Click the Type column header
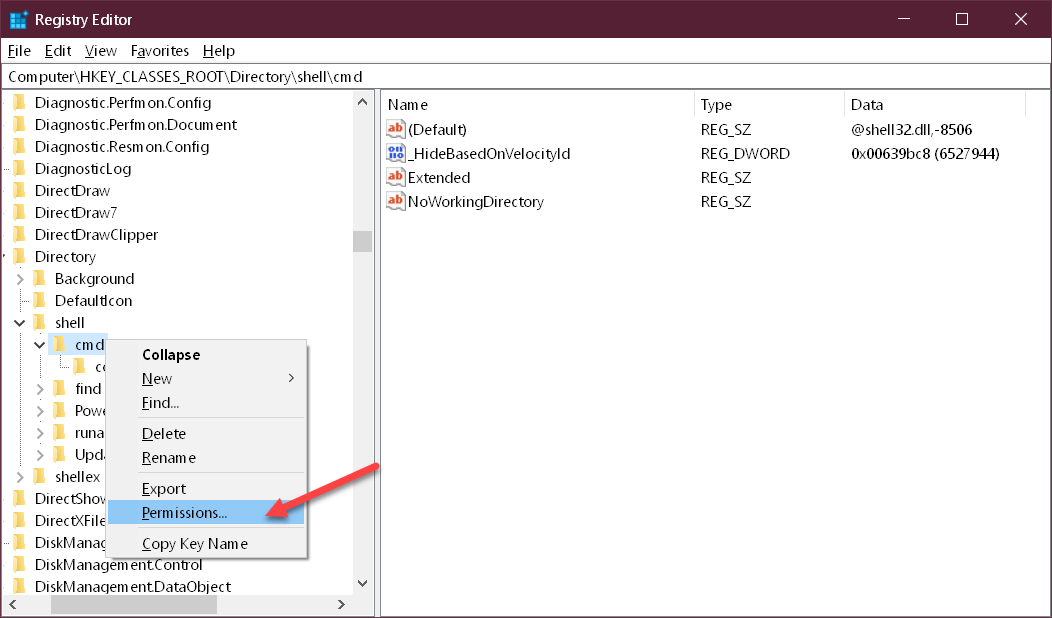 point(770,105)
